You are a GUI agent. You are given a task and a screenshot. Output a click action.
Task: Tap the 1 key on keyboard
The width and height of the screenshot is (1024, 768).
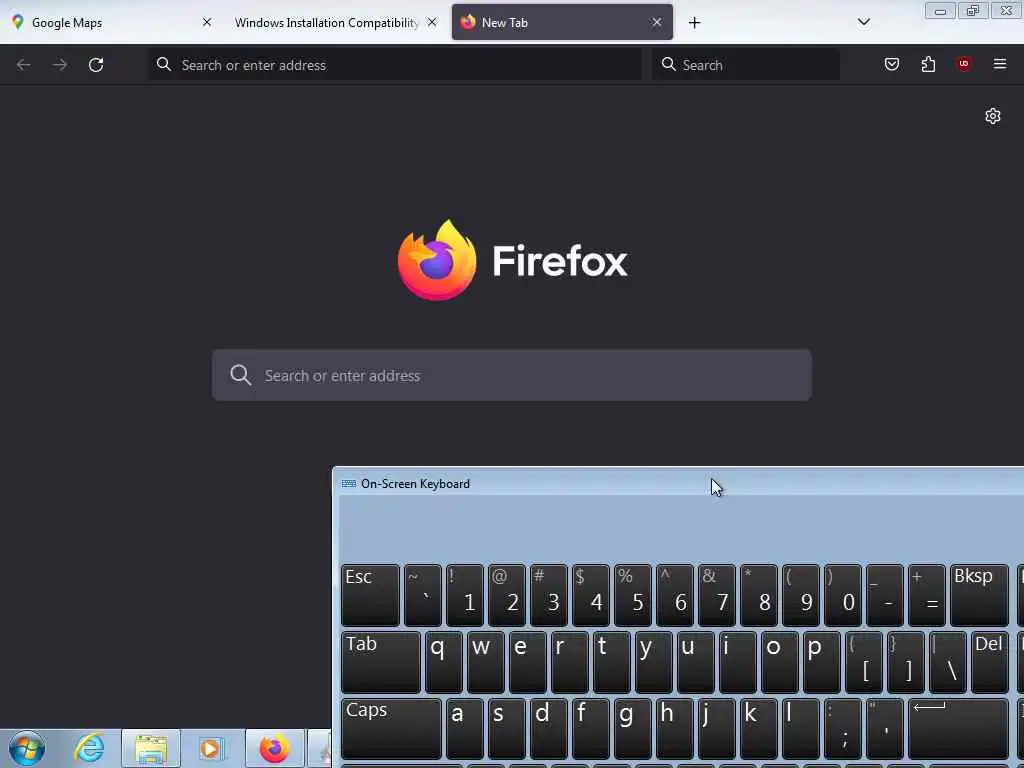464,596
